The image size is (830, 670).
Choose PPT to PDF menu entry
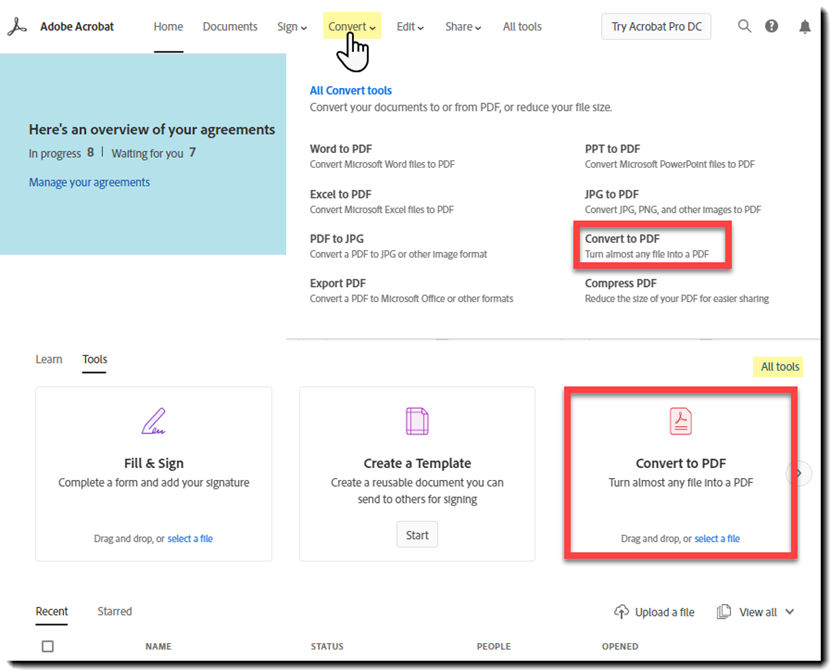(670, 156)
